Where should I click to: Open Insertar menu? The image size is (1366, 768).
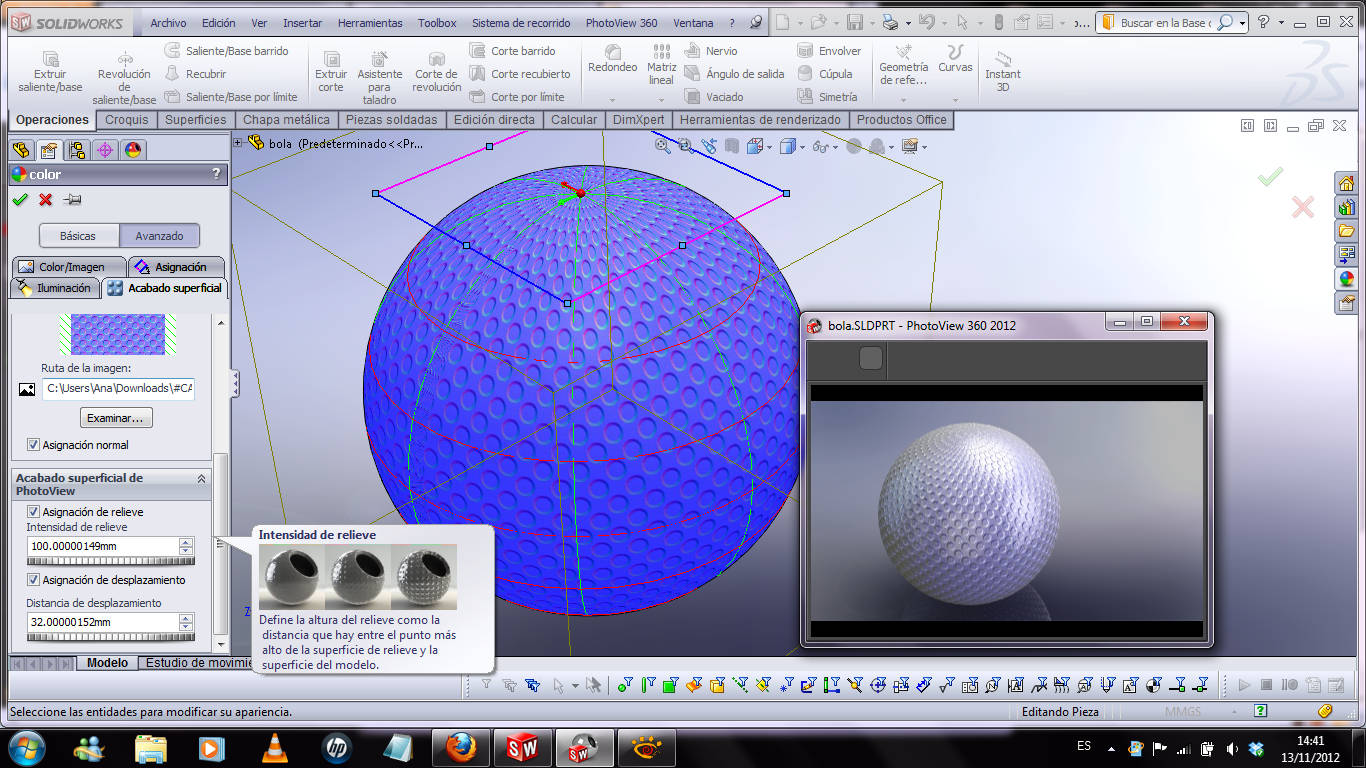click(x=302, y=23)
